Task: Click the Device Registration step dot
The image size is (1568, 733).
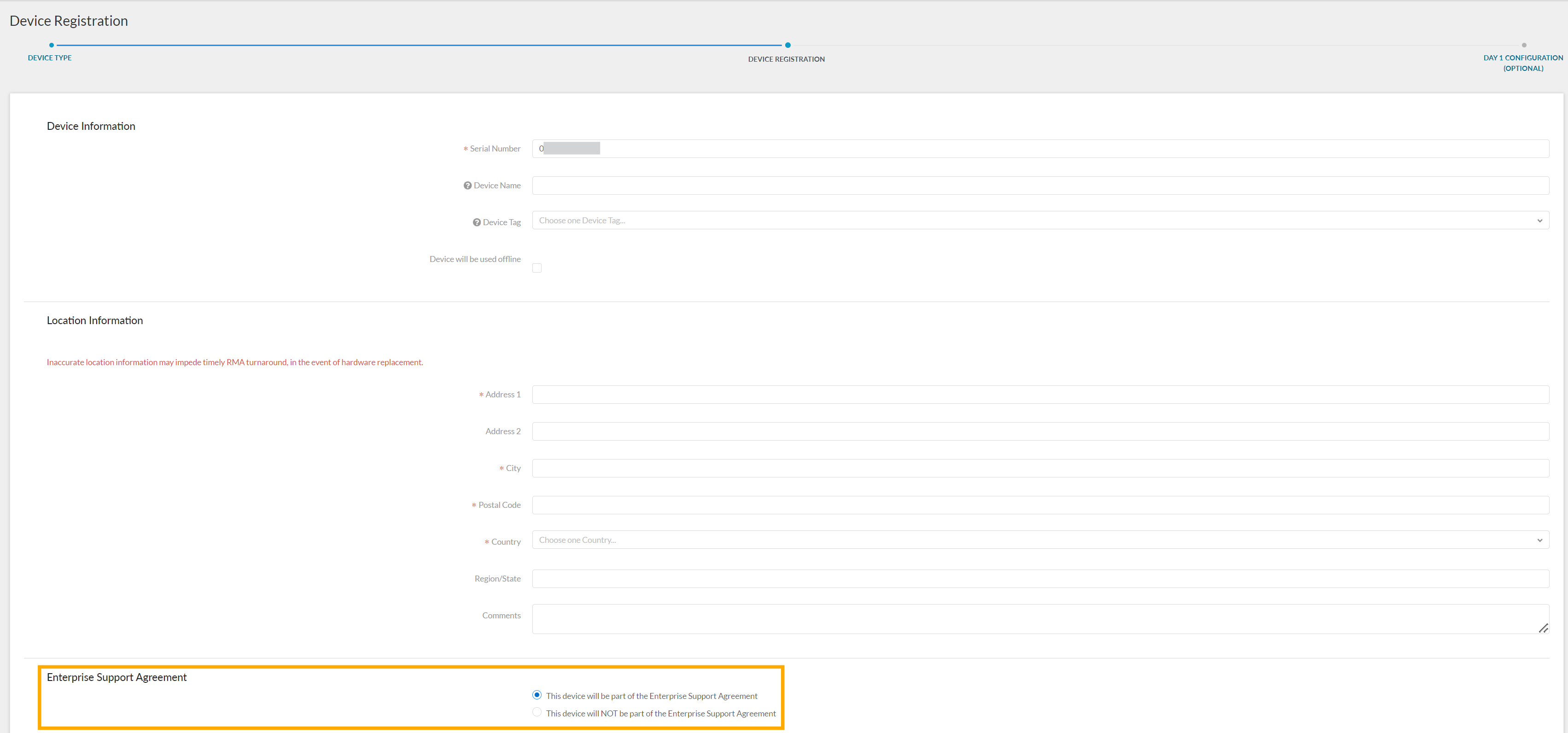Action: 787,45
